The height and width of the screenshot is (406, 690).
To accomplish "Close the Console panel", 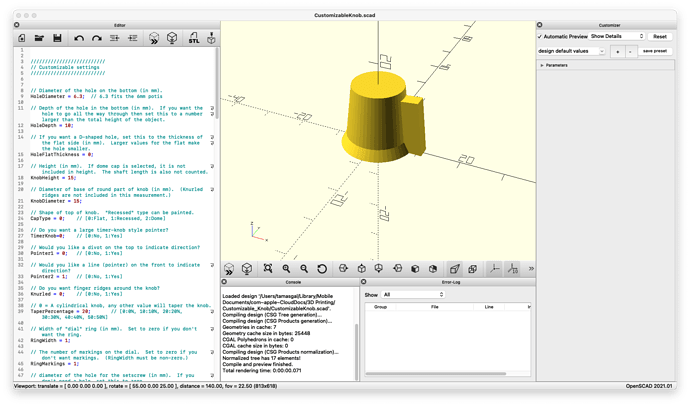I will pos(224,282).
